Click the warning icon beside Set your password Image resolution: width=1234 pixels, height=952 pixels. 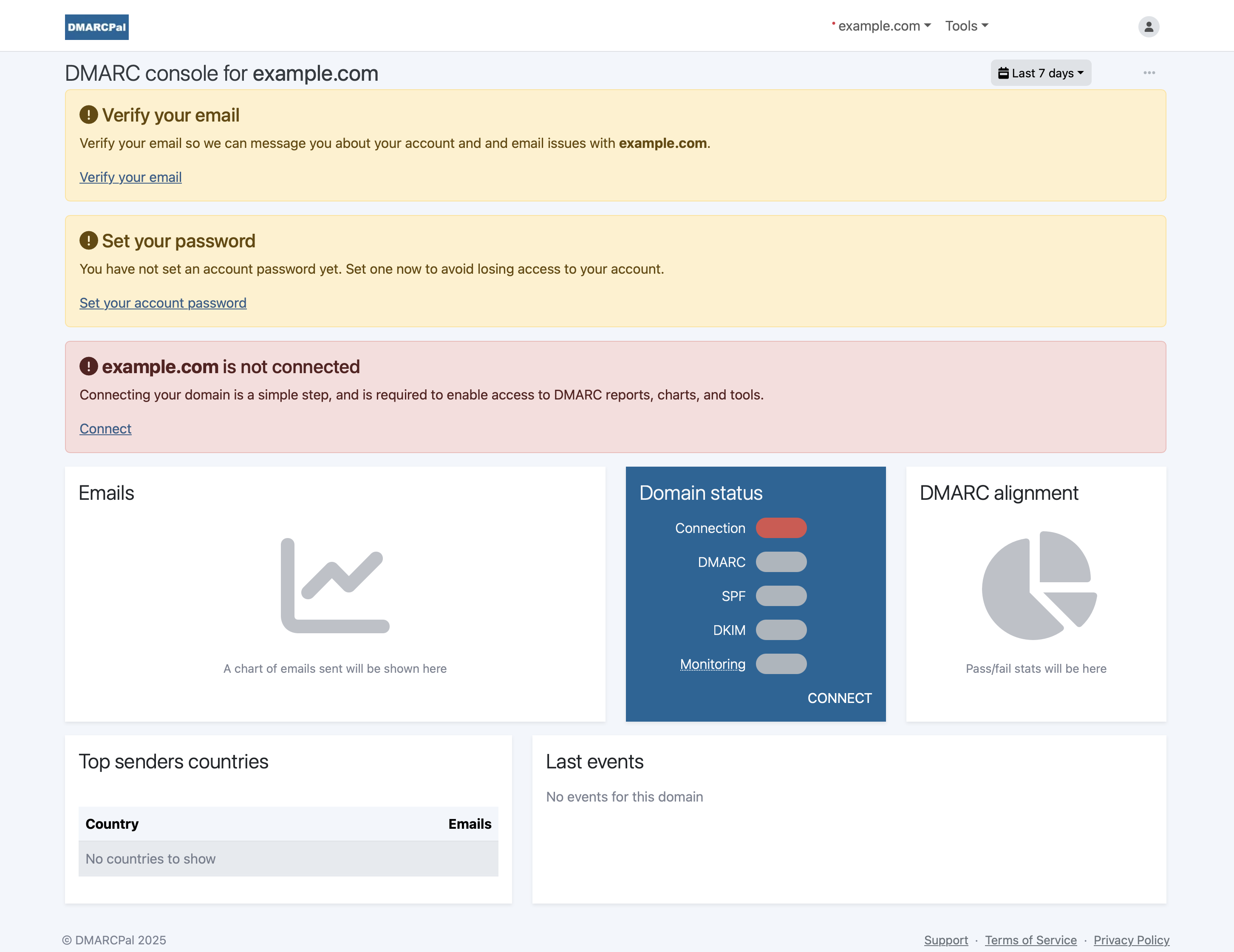coord(89,241)
